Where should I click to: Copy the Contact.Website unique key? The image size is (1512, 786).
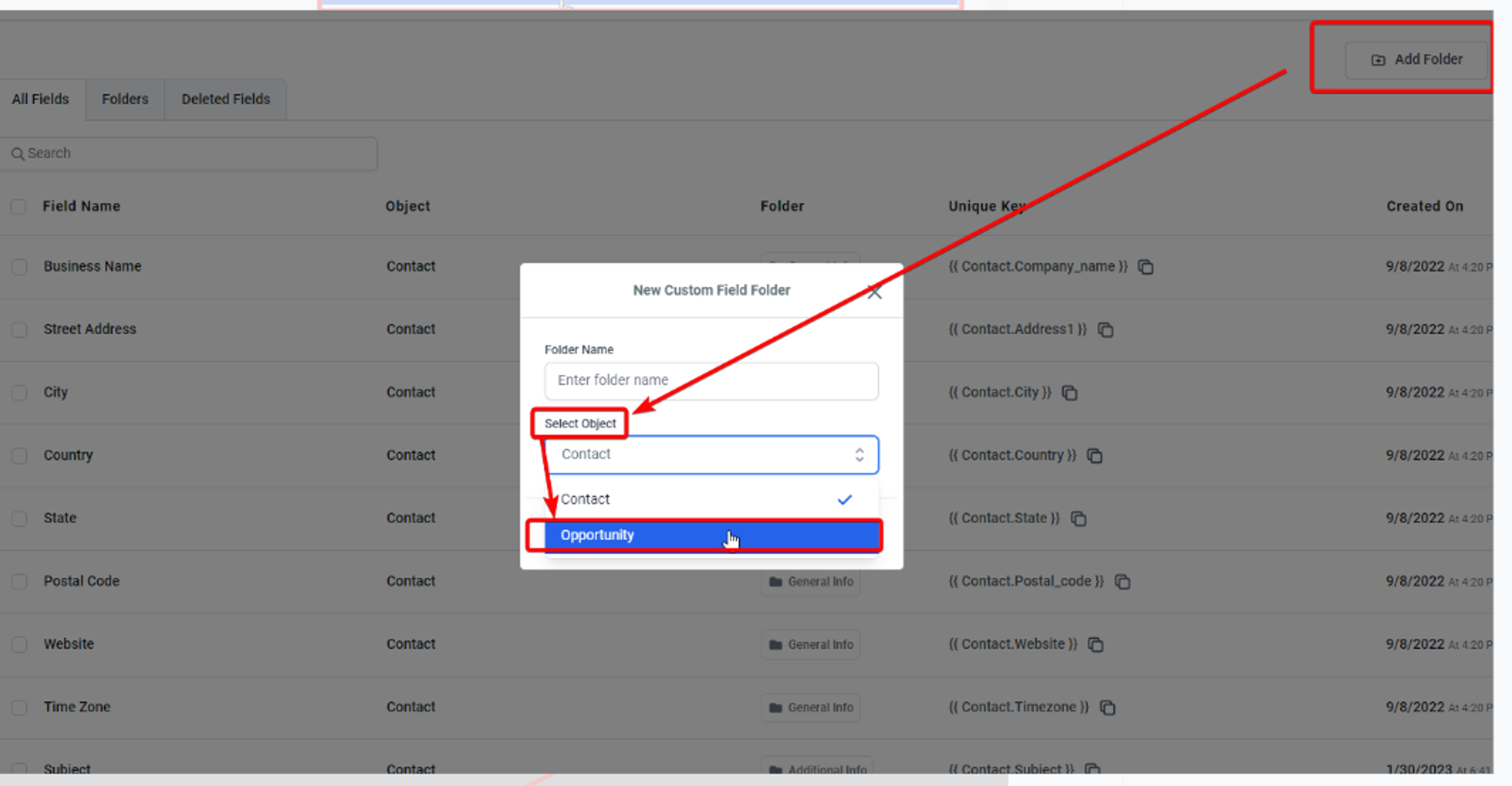tap(1095, 645)
